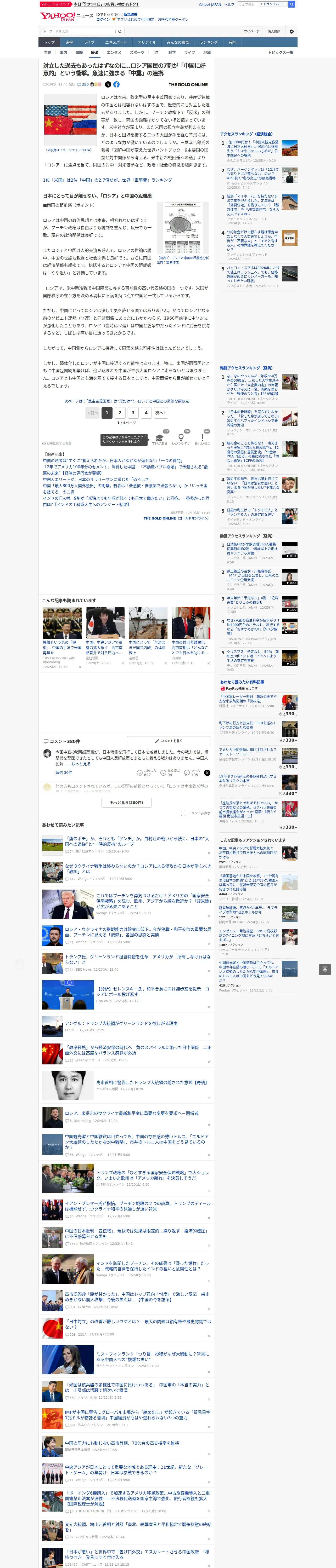Viewport: 336px width, 1568px height.
Task: Open paid article 「中国軍レーダー照射」
Action: point(248,699)
